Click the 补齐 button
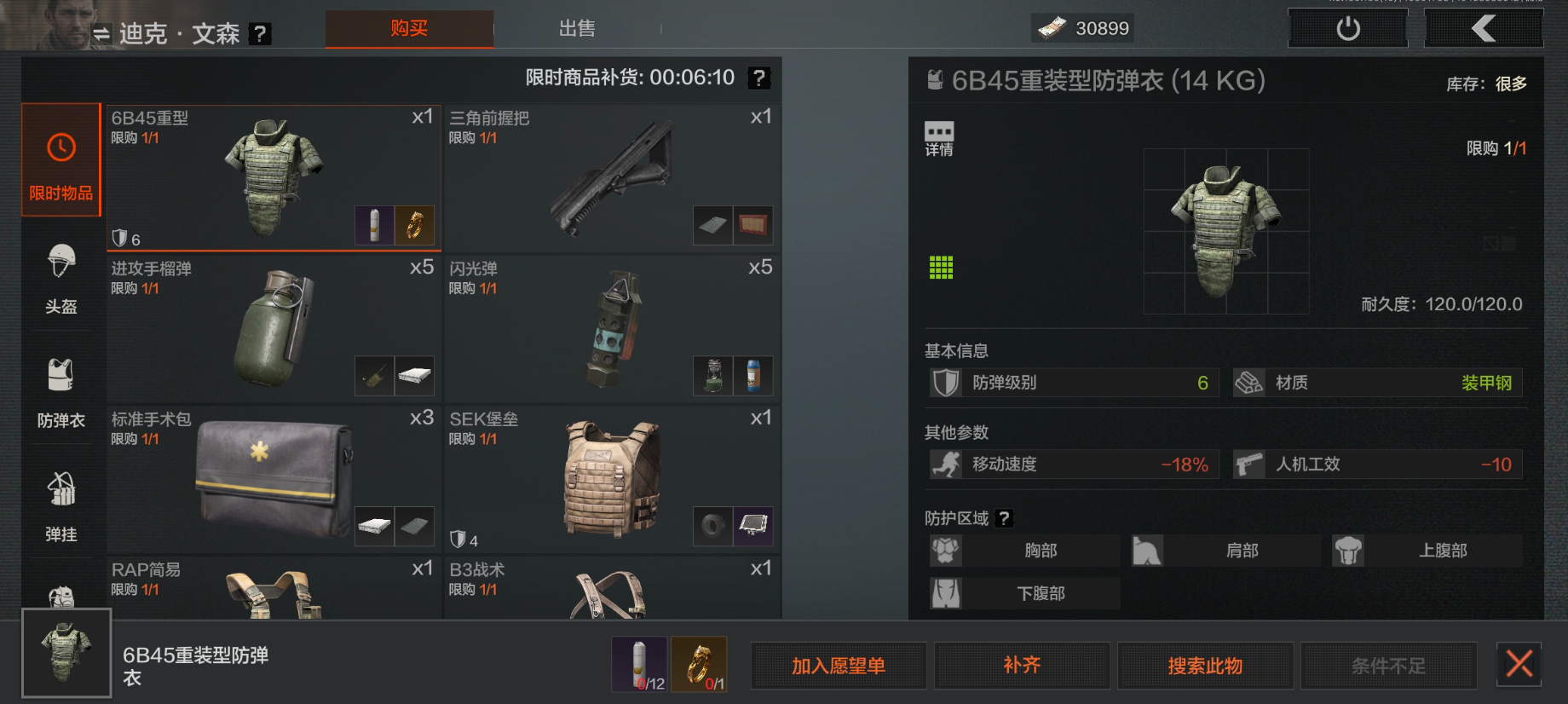This screenshot has width=1568, height=704. [1022, 666]
